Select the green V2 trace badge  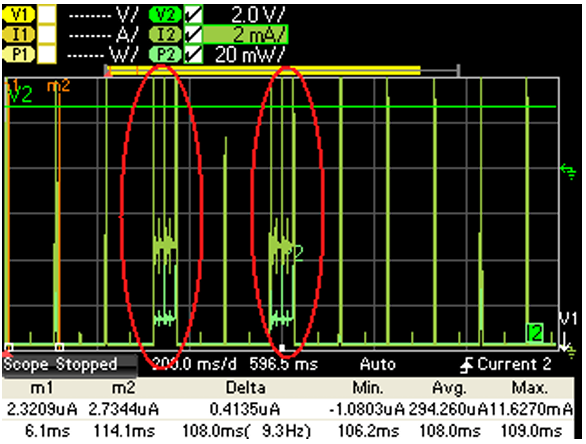166,14
